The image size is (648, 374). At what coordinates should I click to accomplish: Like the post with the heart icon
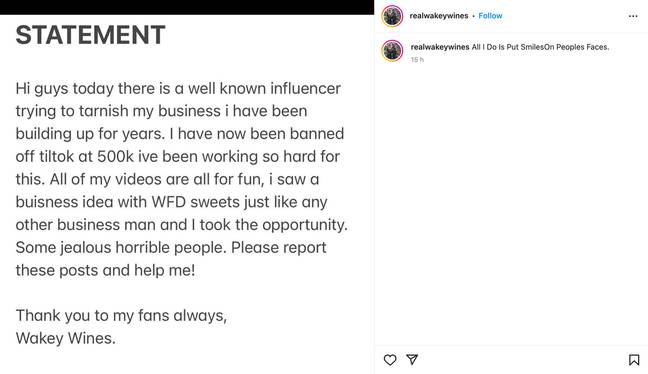pyautogui.click(x=390, y=360)
